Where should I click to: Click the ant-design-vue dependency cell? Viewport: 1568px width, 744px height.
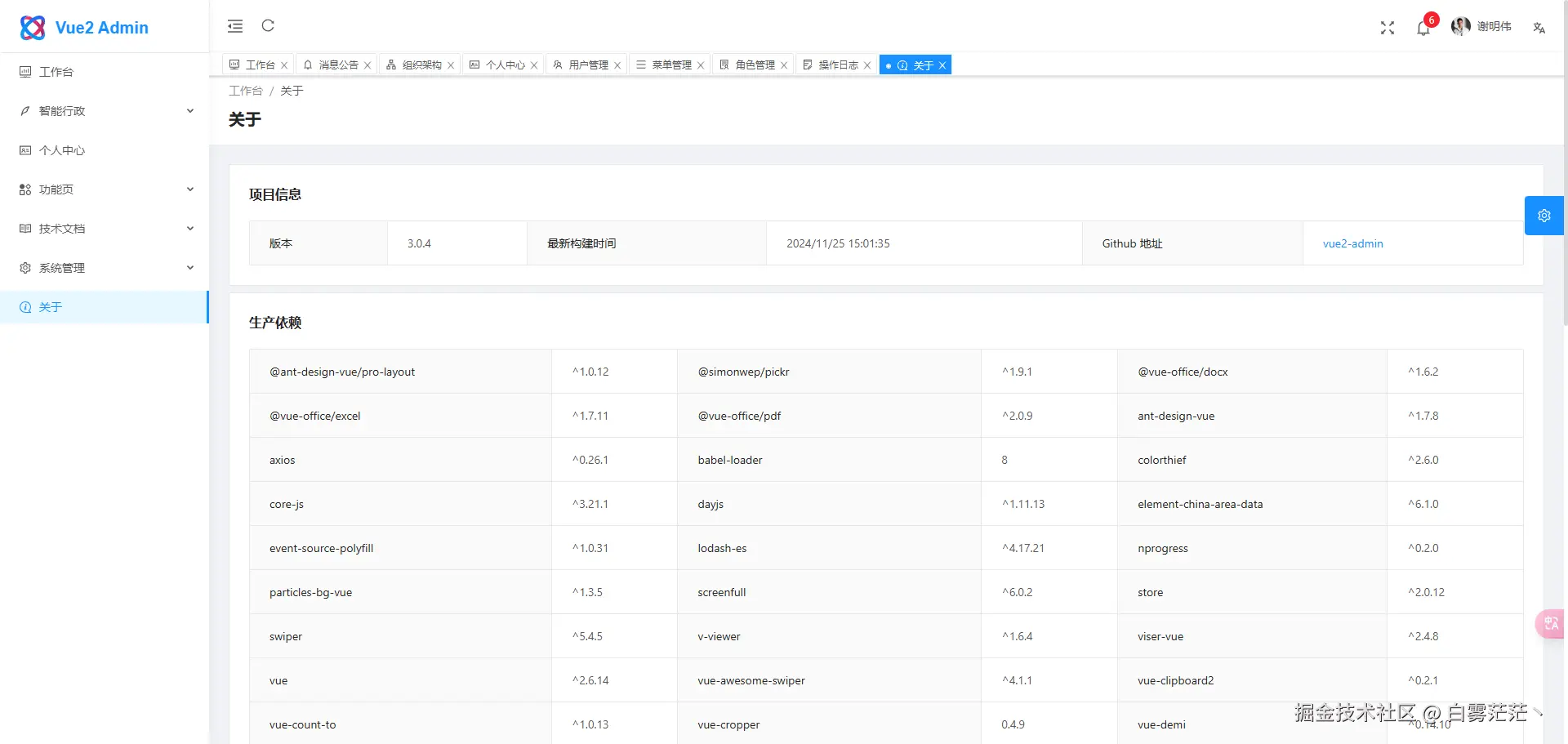point(1252,416)
